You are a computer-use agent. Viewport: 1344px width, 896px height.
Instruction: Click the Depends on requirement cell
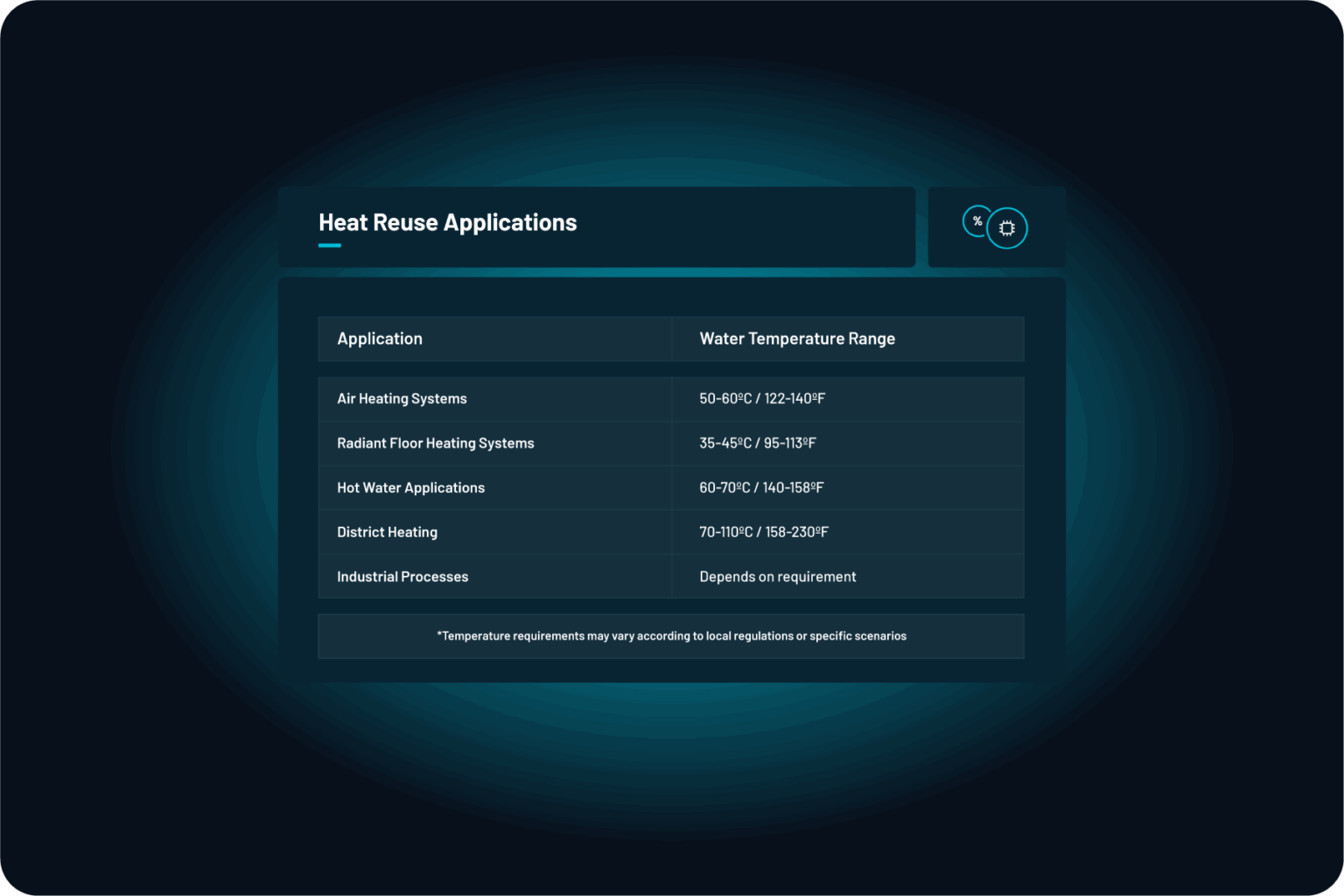coord(777,577)
